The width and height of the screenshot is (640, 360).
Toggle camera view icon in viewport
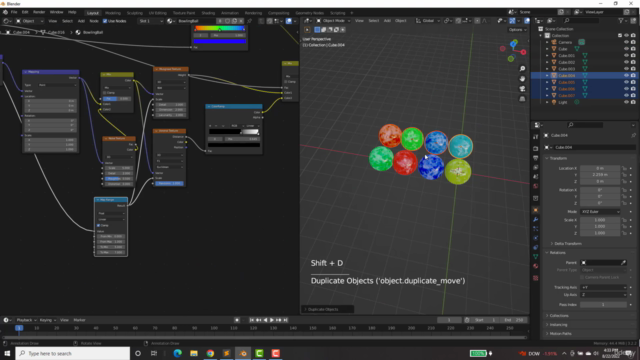(x=522, y=89)
